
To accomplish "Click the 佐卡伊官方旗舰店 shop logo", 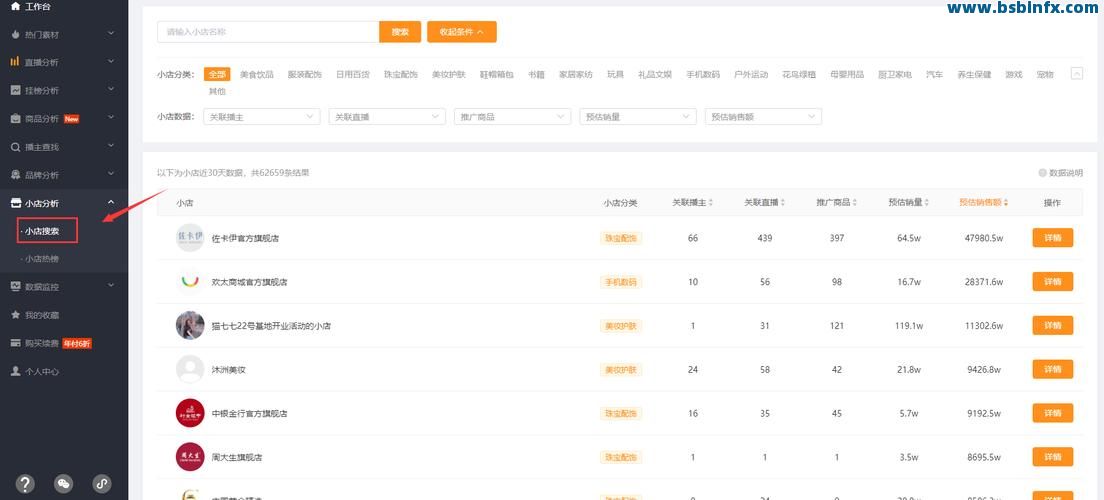I will [189, 237].
